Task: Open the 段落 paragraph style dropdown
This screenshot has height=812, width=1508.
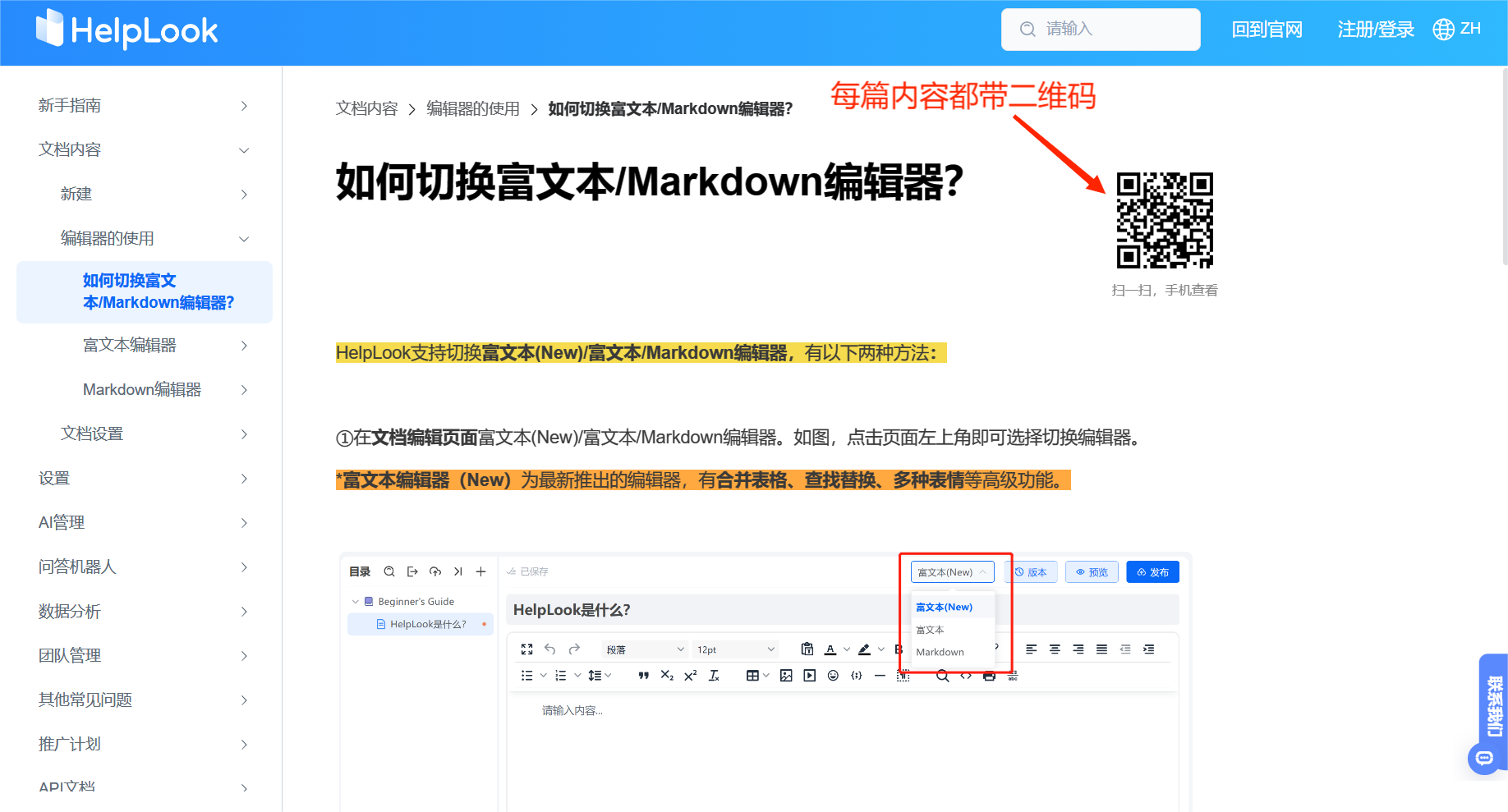Action: (x=644, y=649)
